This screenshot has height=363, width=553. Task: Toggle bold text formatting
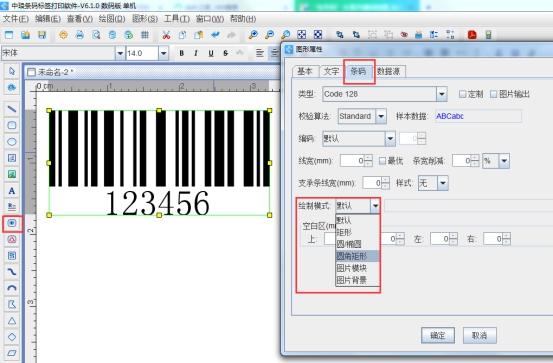click(182, 53)
